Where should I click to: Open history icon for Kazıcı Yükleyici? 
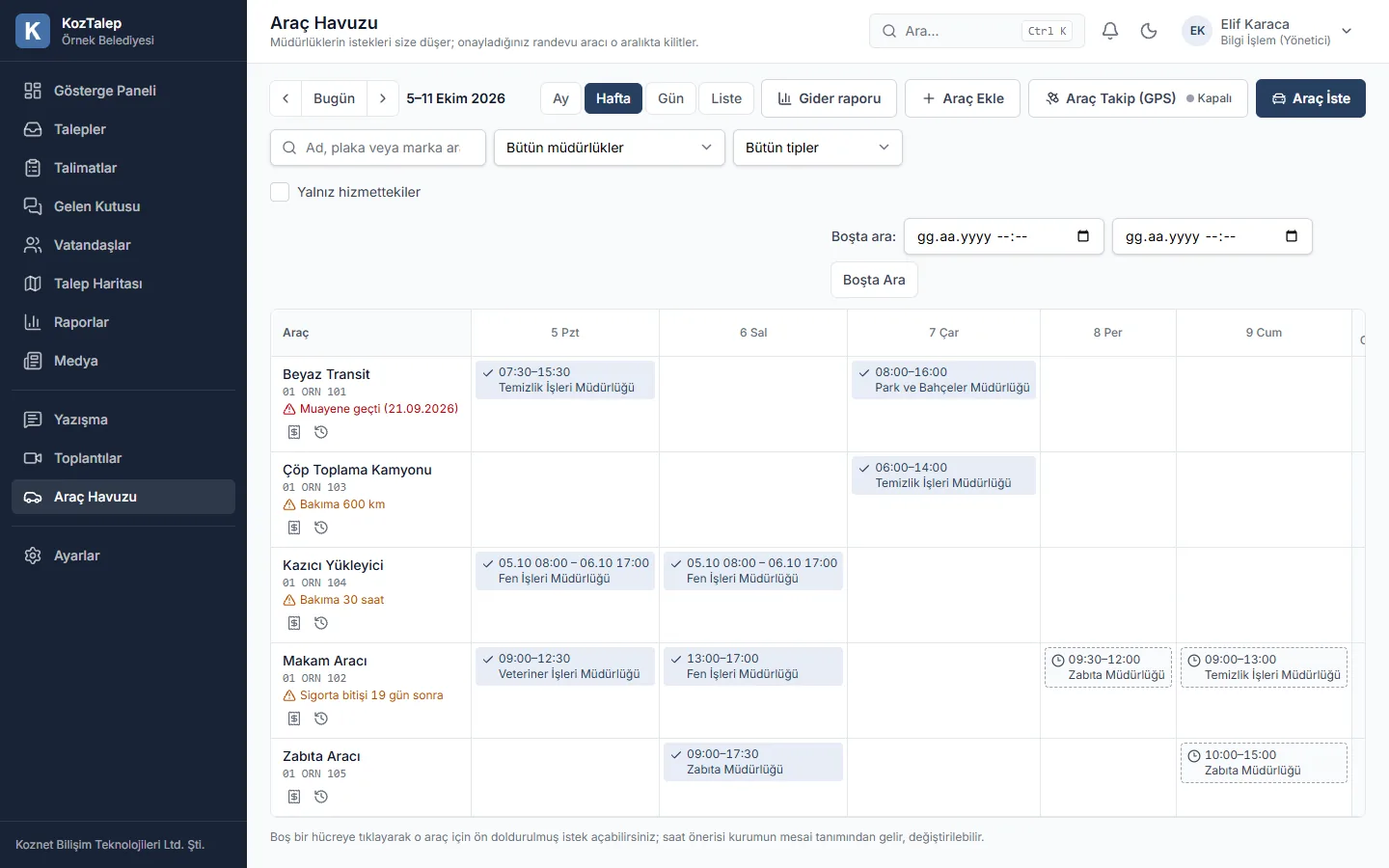coord(321,623)
